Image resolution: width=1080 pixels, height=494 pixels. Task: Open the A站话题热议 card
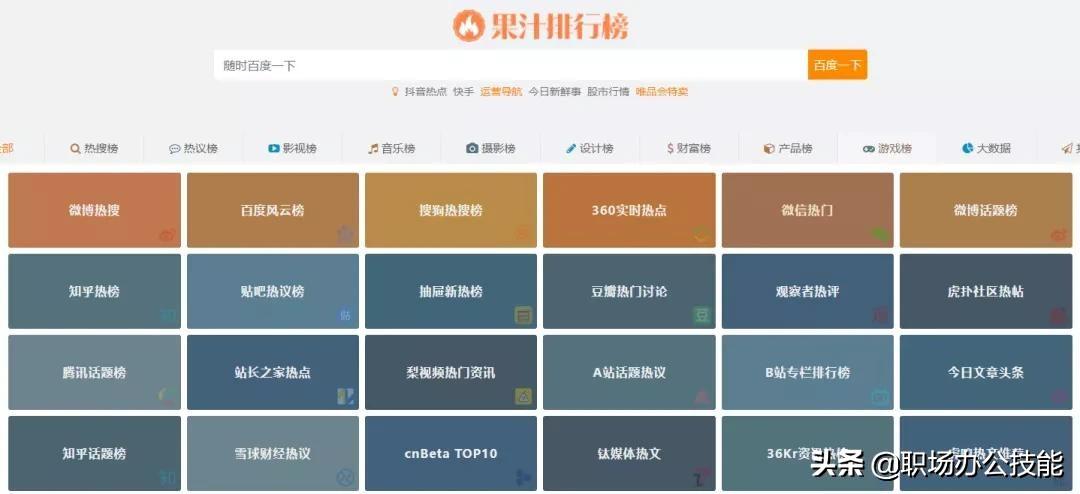point(629,372)
